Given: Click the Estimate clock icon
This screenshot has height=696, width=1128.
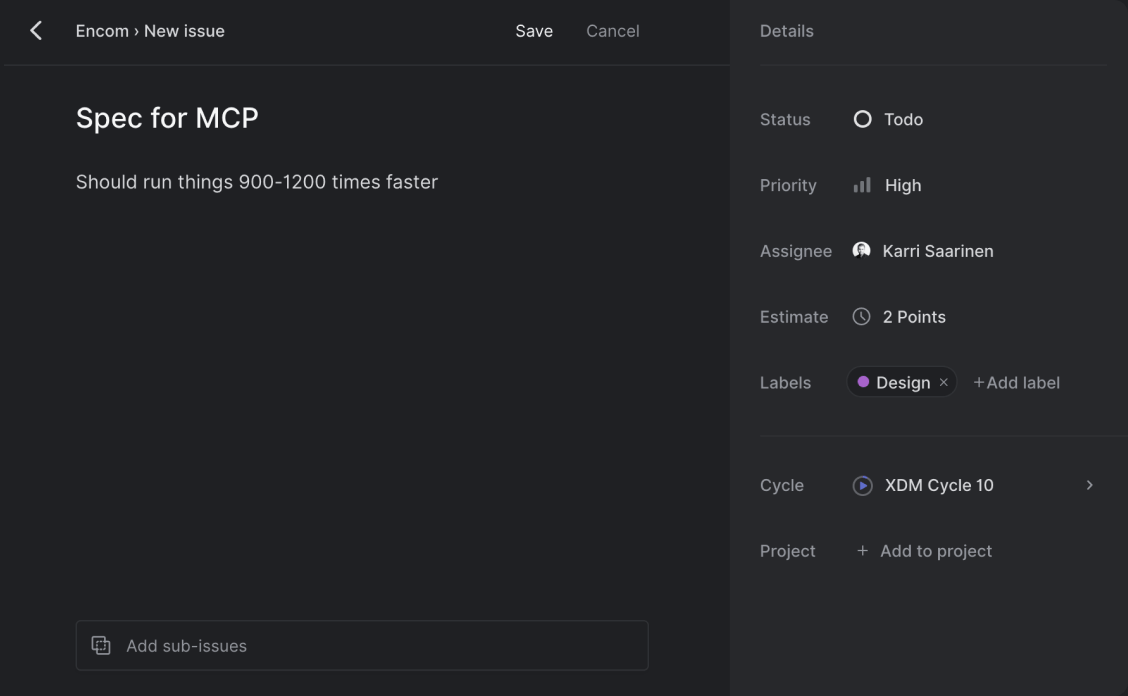Looking at the screenshot, I should click(861, 317).
